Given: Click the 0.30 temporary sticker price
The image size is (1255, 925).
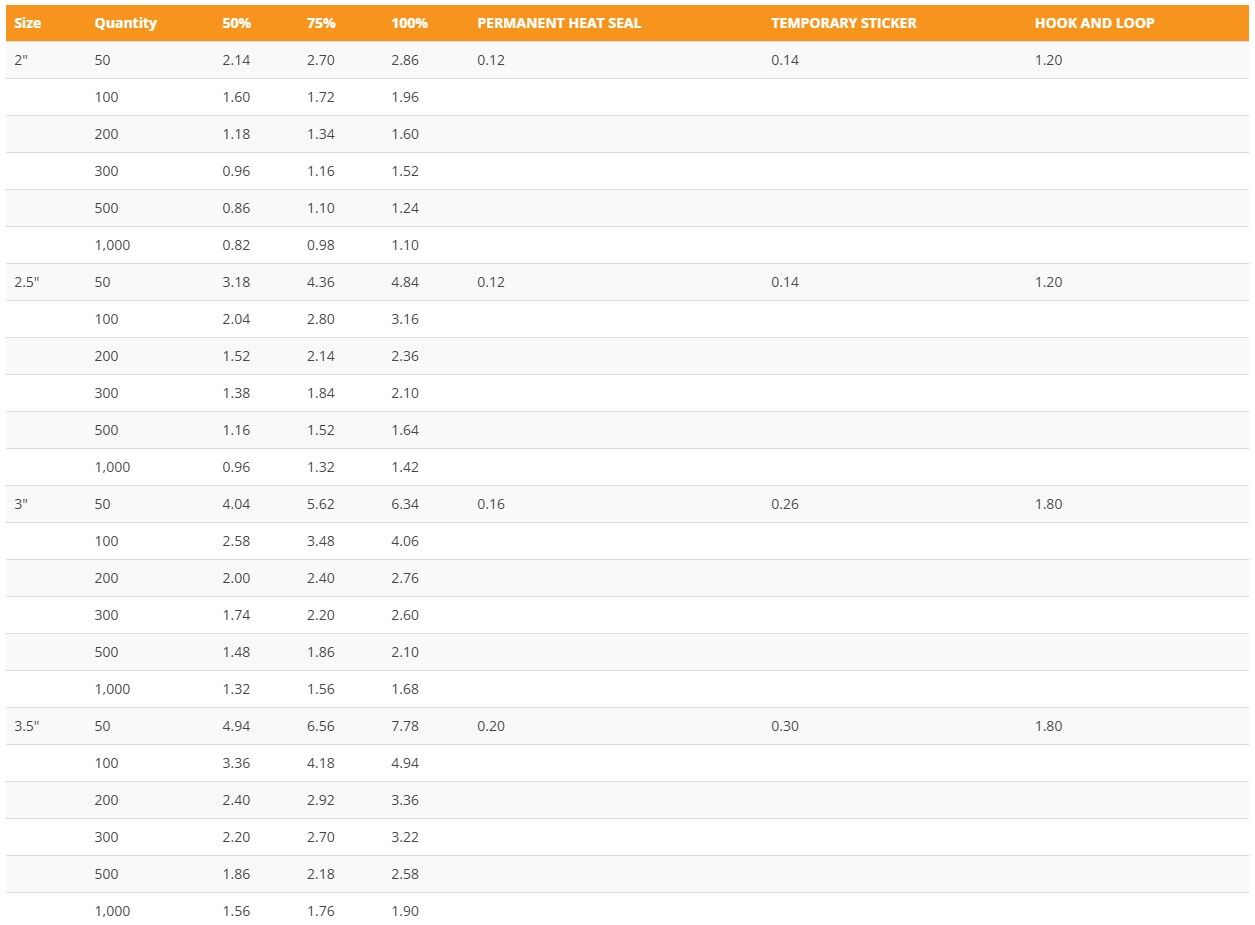Looking at the screenshot, I should (x=785, y=726).
